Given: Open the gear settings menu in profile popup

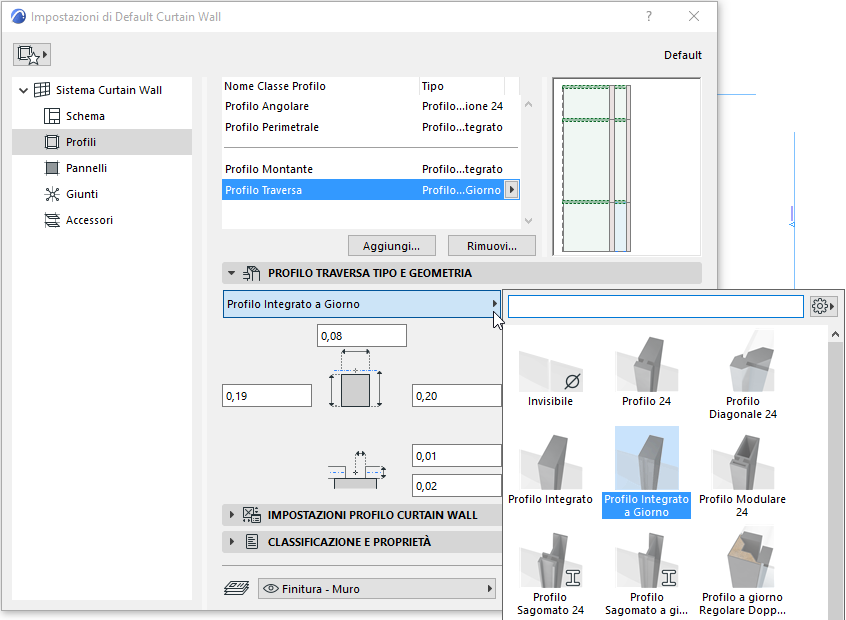Looking at the screenshot, I should 823,306.
